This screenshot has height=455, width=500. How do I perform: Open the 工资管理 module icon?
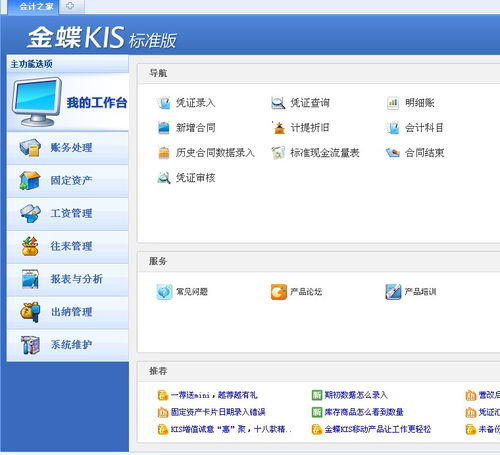tap(30, 213)
